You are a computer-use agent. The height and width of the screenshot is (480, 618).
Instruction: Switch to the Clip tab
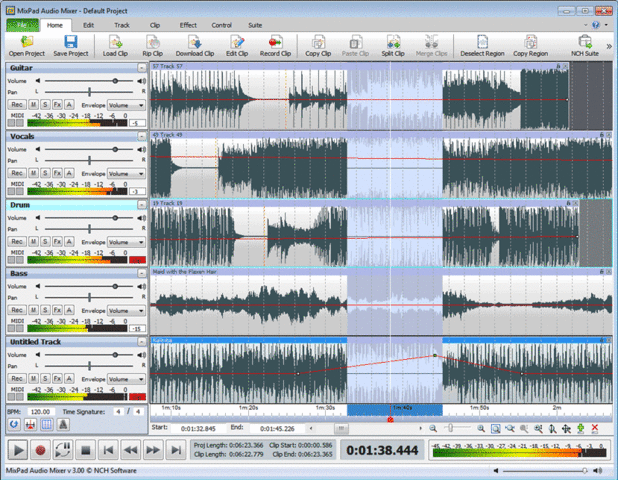[x=154, y=25]
